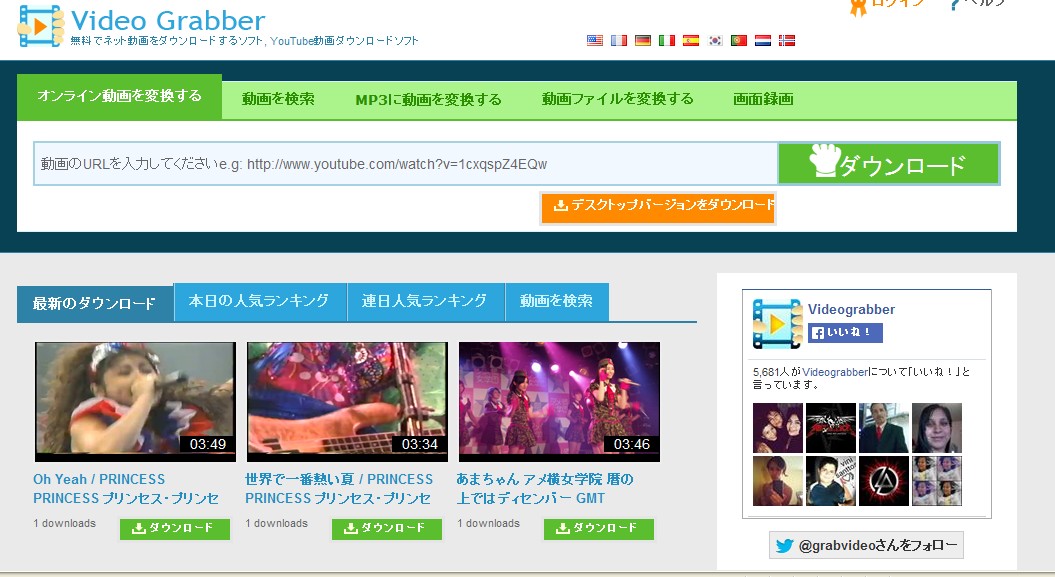
Task: Open the 世界で一番熱い夏 video title link
Action: click(x=339, y=489)
